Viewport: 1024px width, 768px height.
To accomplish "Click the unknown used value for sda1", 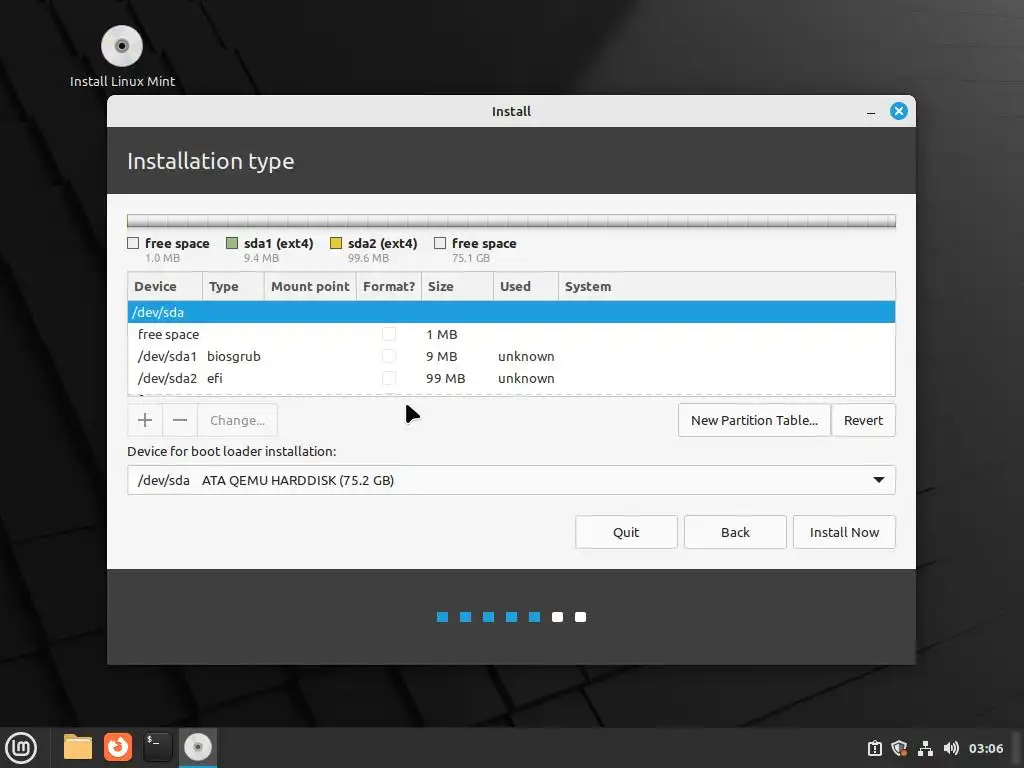I will pyautogui.click(x=526, y=357).
